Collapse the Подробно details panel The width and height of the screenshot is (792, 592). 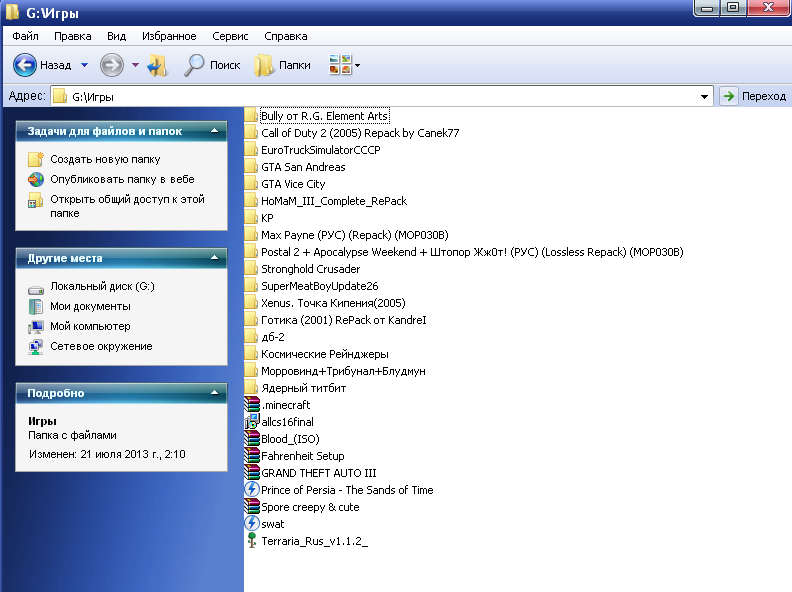(214, 392)
